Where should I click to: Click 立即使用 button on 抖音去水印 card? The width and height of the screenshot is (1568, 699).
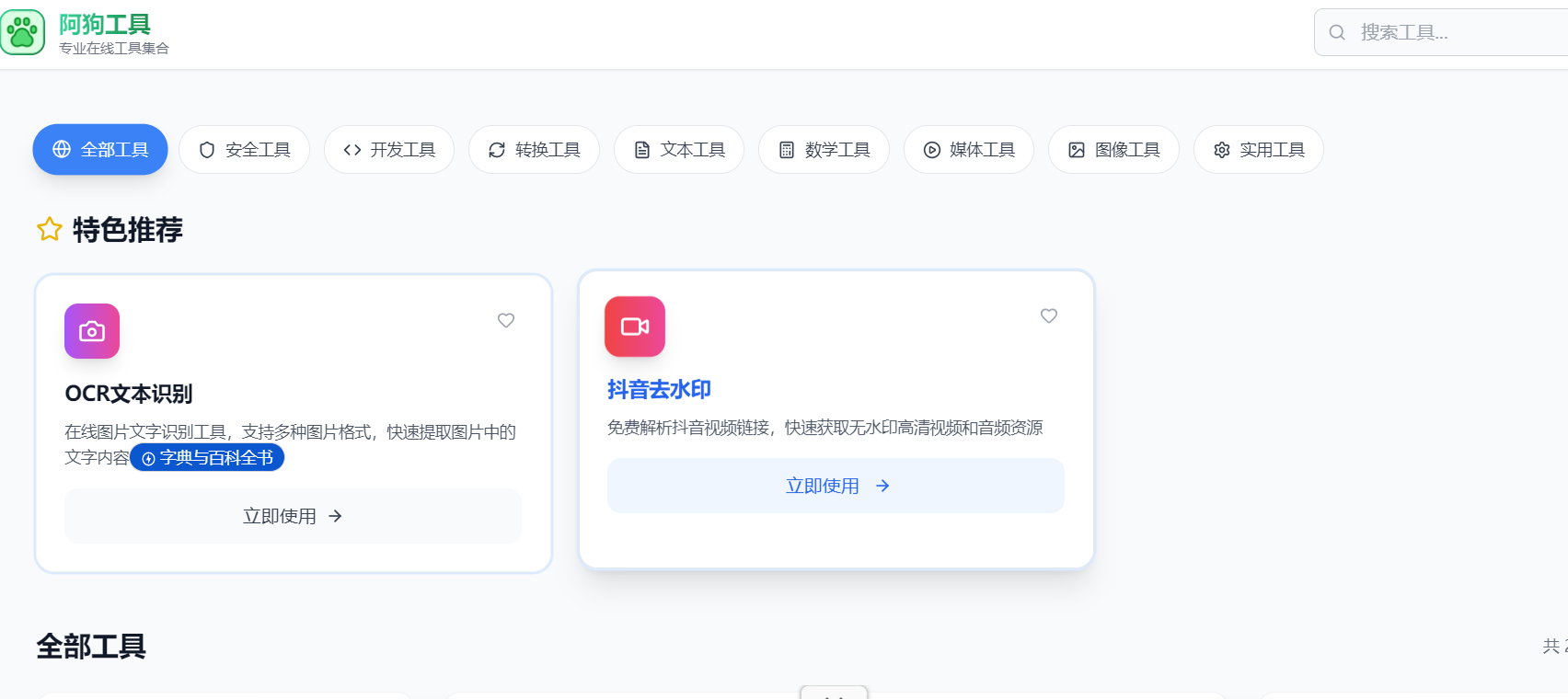click(x=836, y=486)
